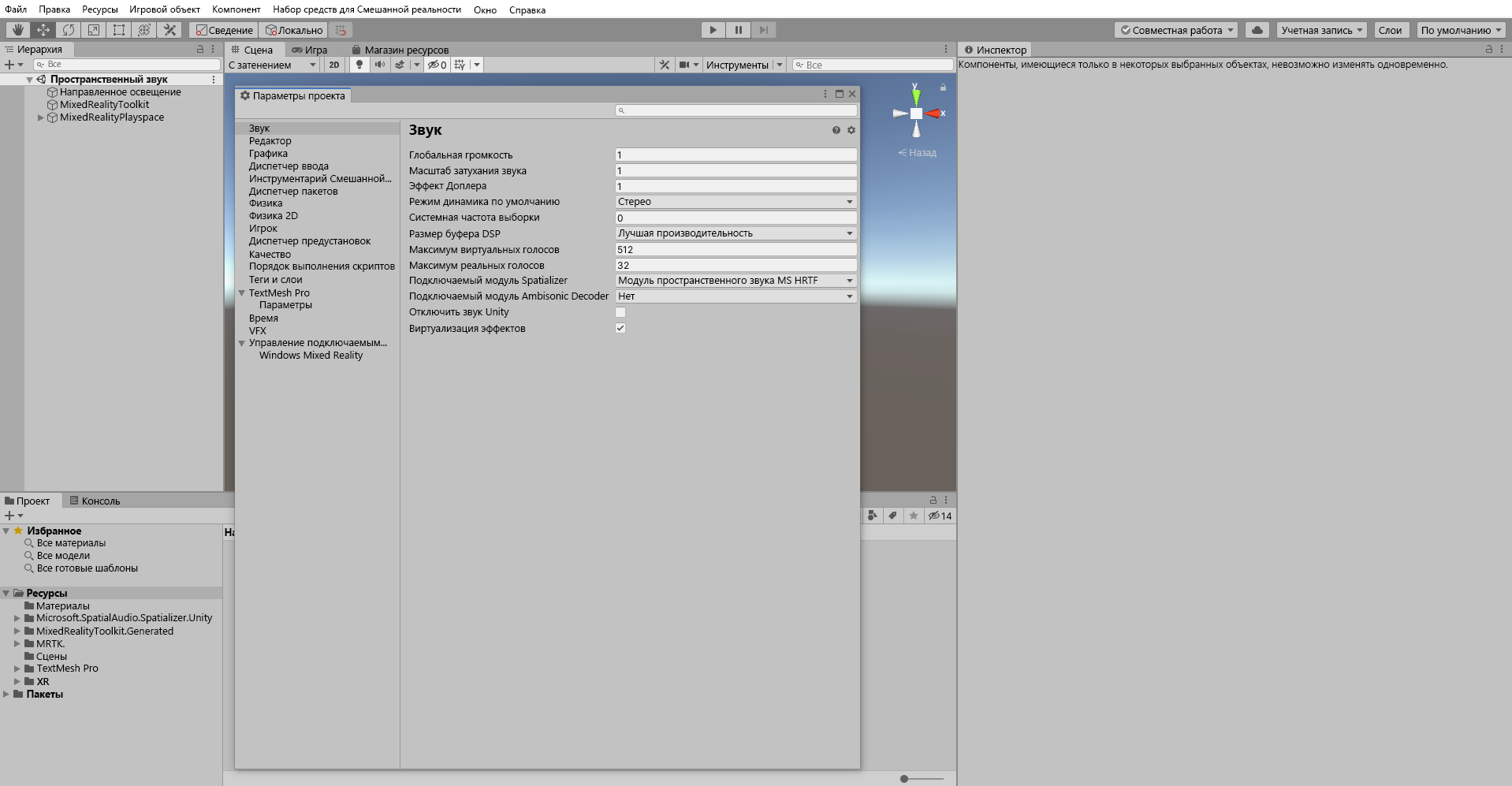Collapse the 'Пространственный звук' scene in the hierarchy

click(x=29, y=80)
